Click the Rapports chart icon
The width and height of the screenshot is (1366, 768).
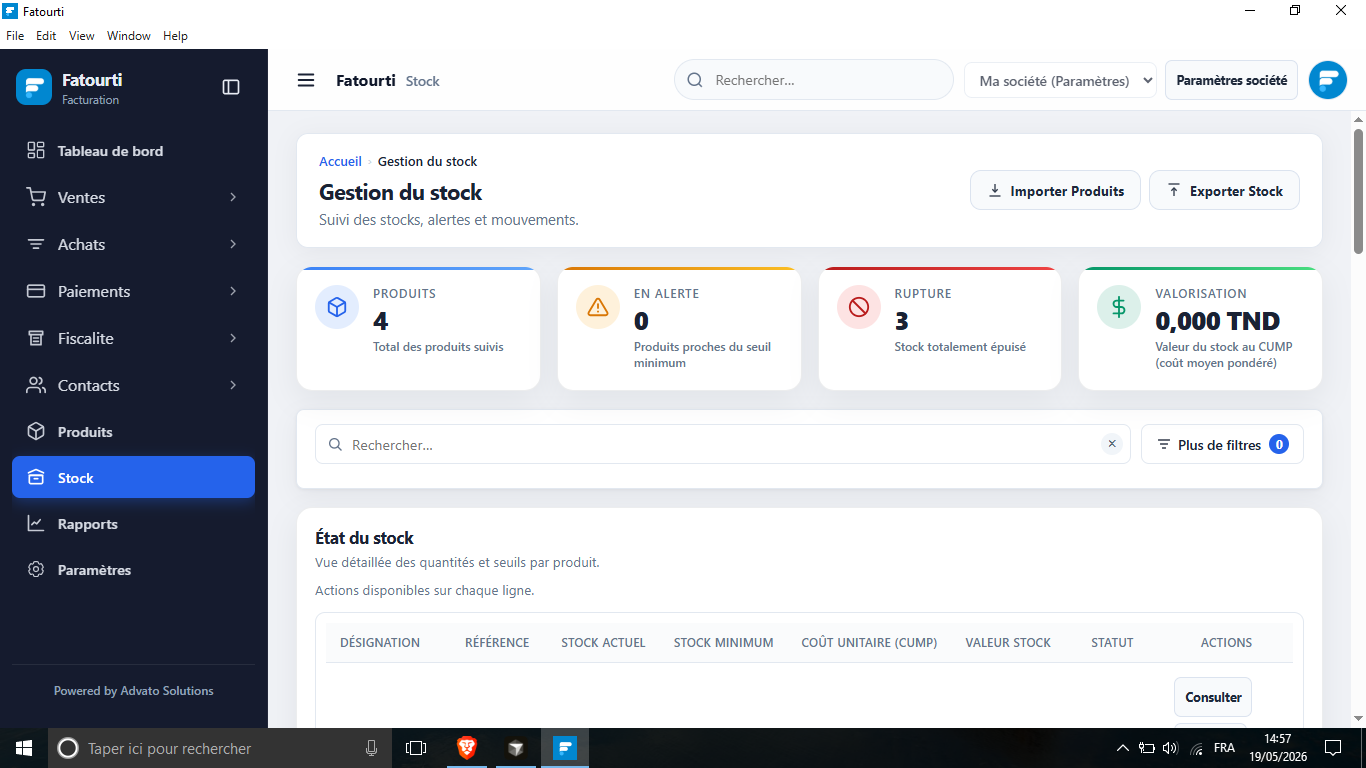pos(36,523)
